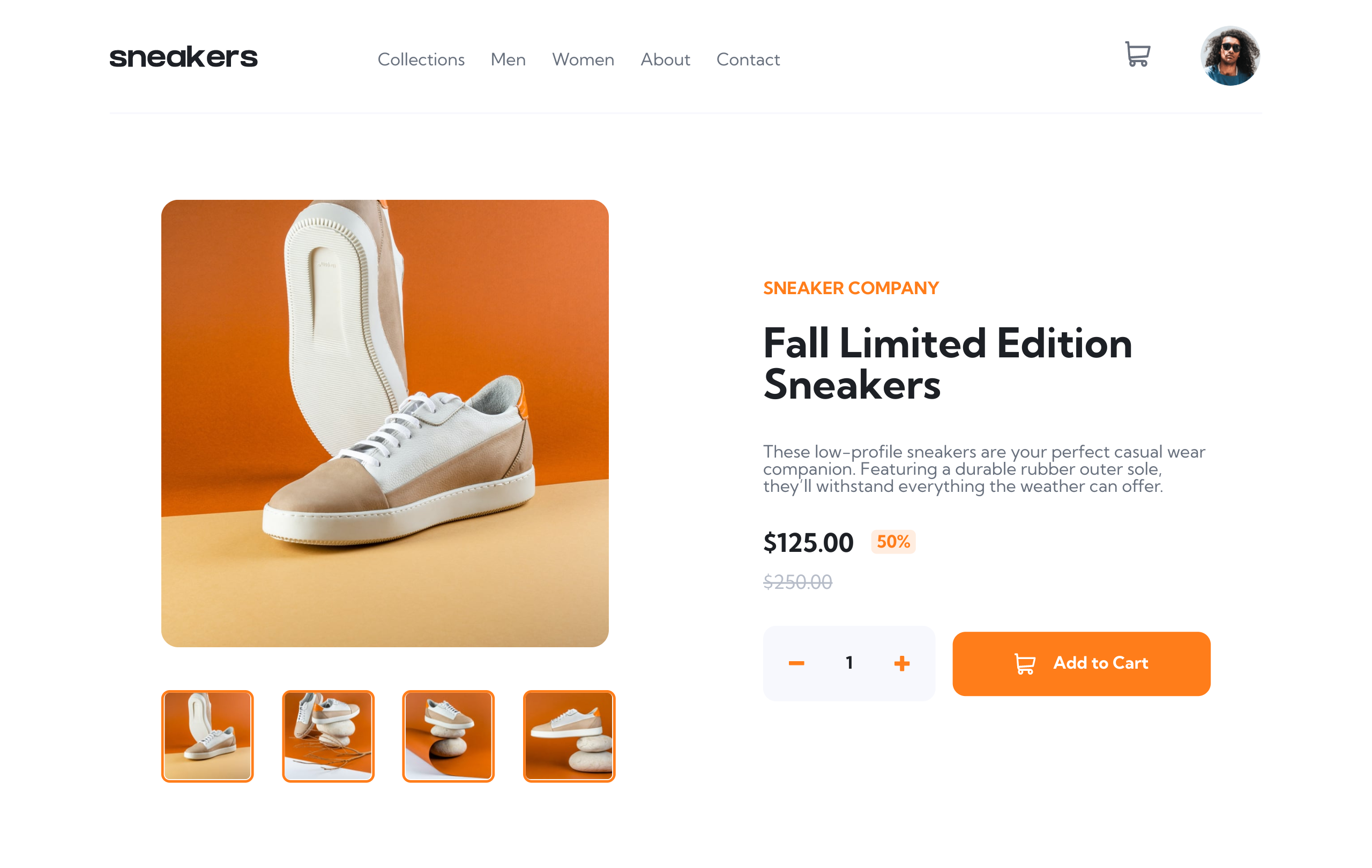Viewport: 1372px width, 868px height.
Task: Open the About link
Action: (665, 59)
